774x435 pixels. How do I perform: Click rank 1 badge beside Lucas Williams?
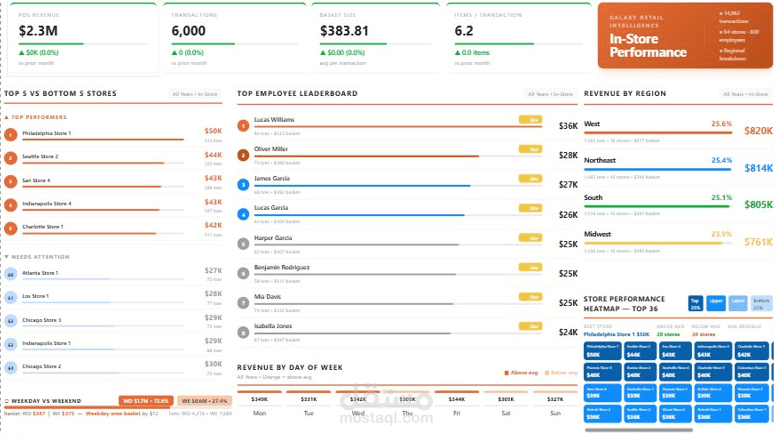click(243, 126)
